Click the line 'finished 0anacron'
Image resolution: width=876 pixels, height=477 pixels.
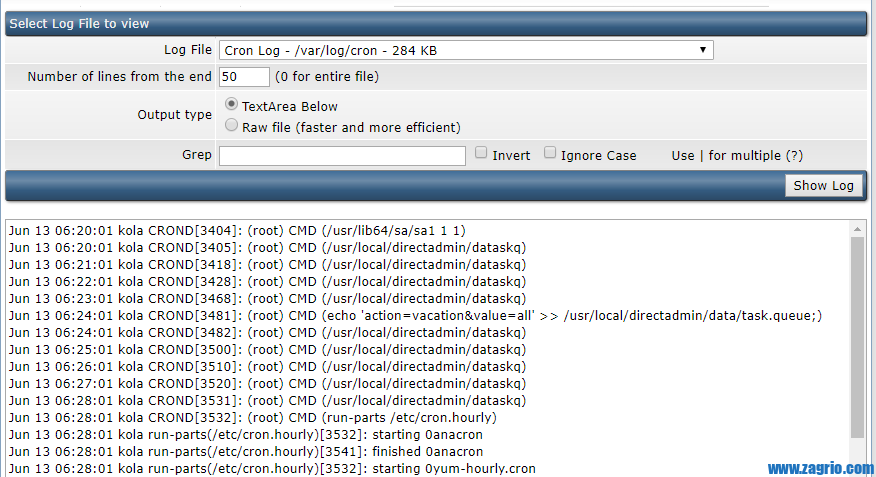click(245, 451)
